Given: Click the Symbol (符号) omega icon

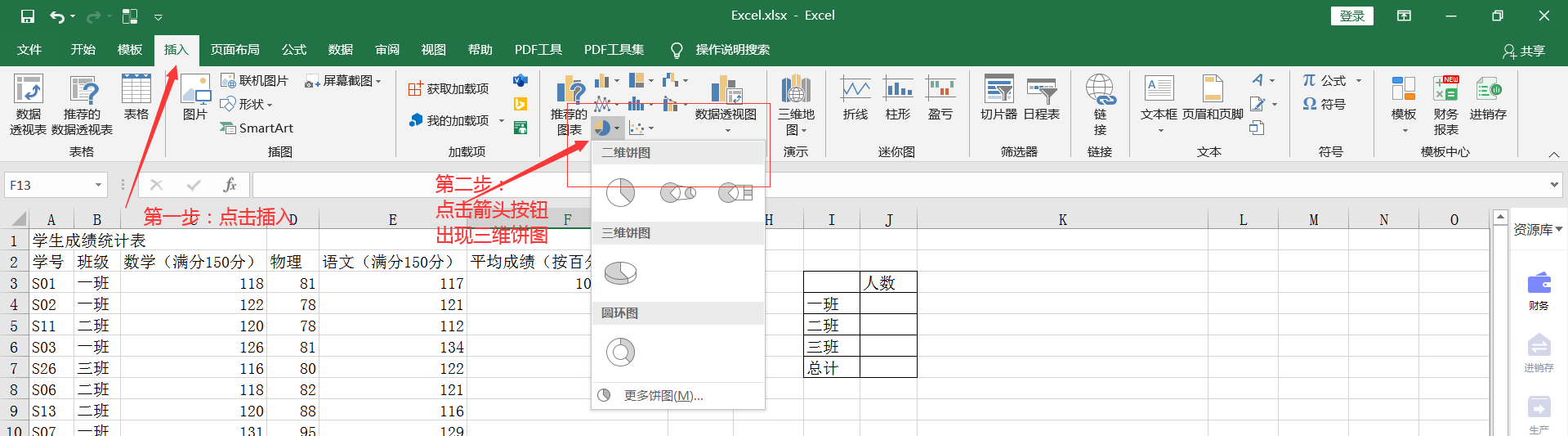Looking at the screenshot, I should (x=1310, y=104).
